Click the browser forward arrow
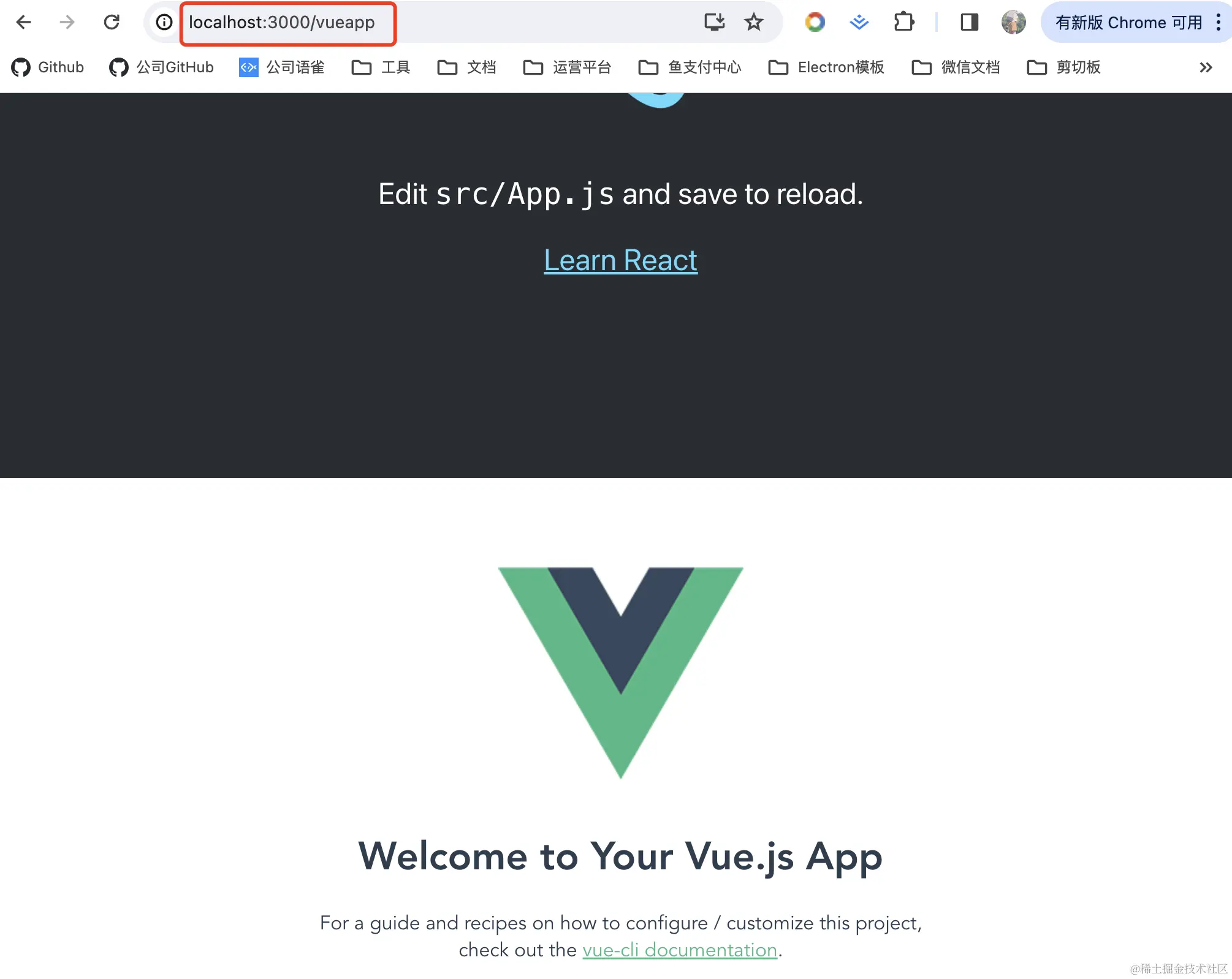 click(67, 23)
